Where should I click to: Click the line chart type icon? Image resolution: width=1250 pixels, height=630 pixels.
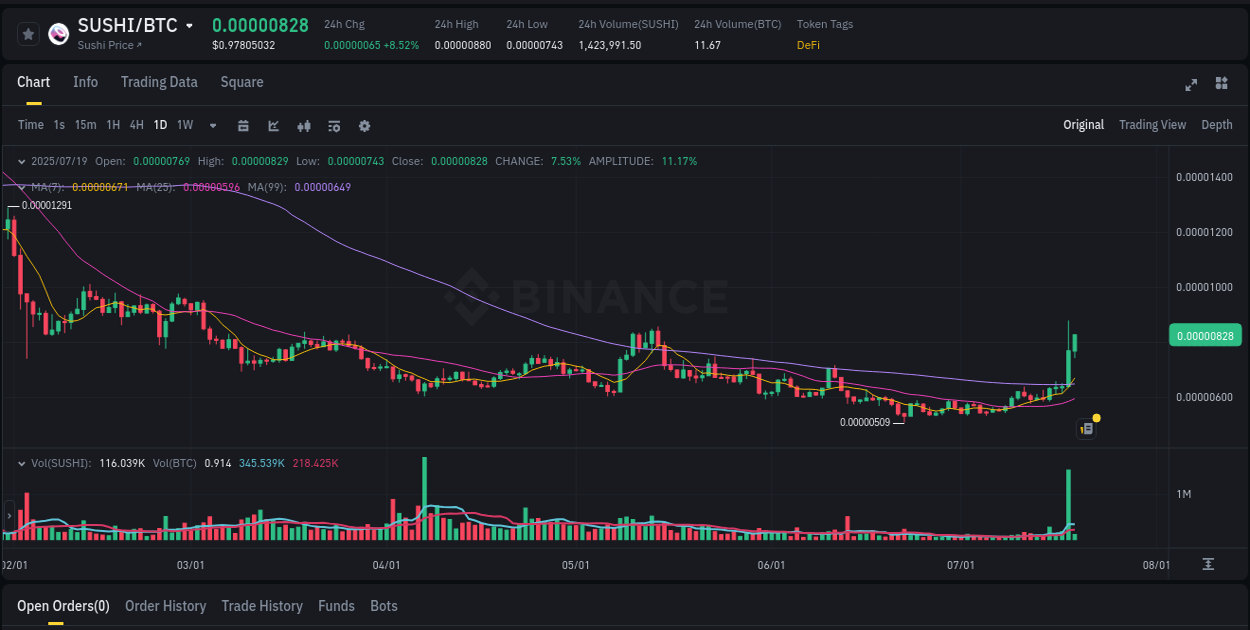click(274, 126)
